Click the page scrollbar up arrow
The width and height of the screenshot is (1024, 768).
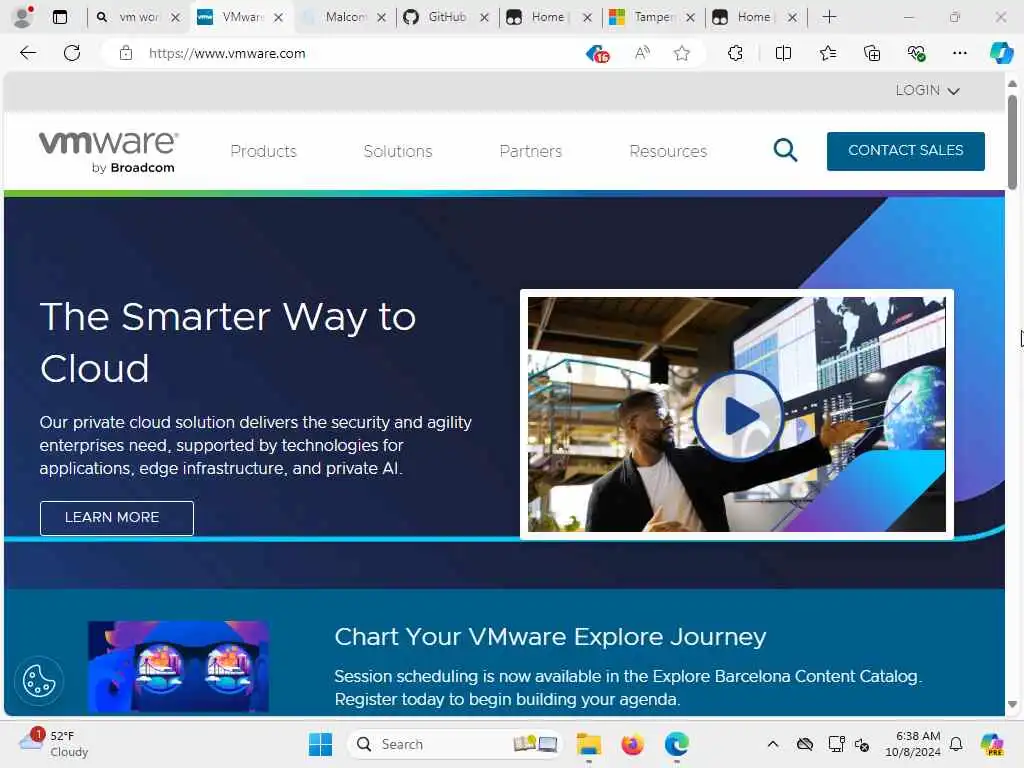1012,84
